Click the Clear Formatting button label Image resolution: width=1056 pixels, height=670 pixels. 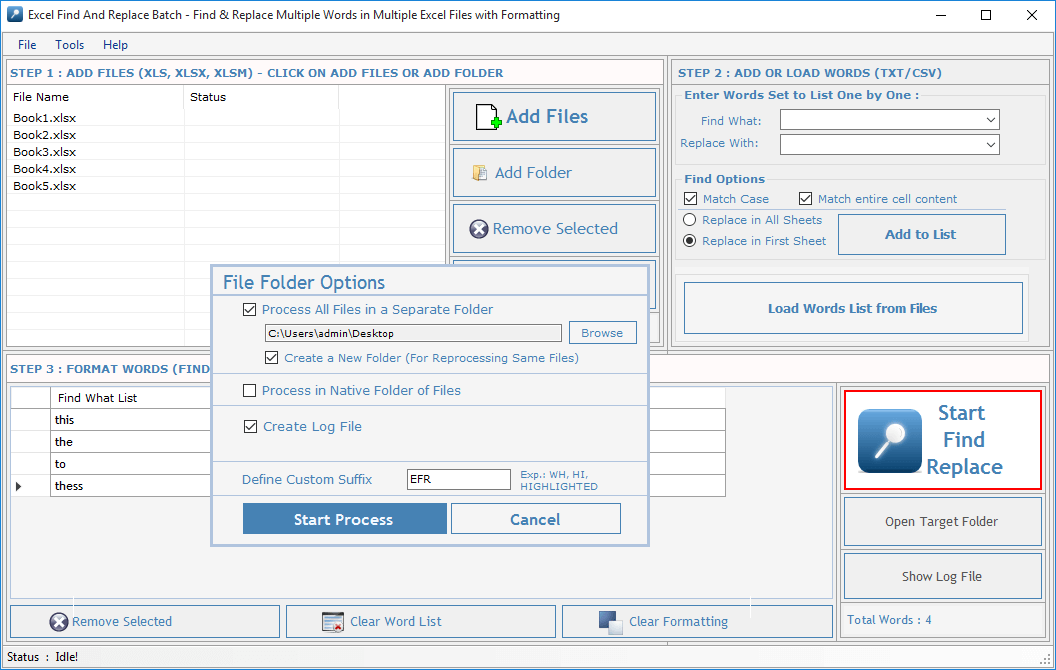point(678,622)
